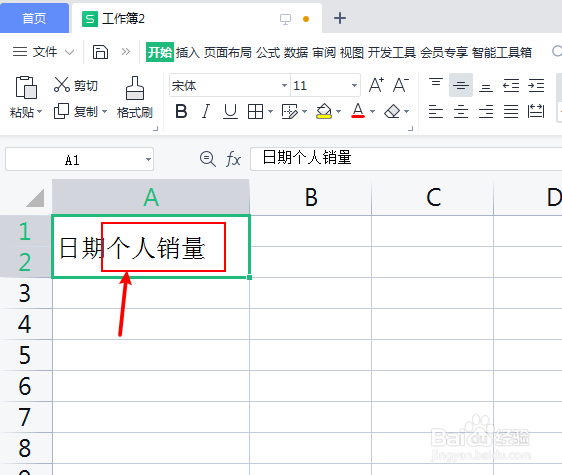Click the Name Box showing A1
The height and width of the screenshot is (475, 562).
point(79,159)
